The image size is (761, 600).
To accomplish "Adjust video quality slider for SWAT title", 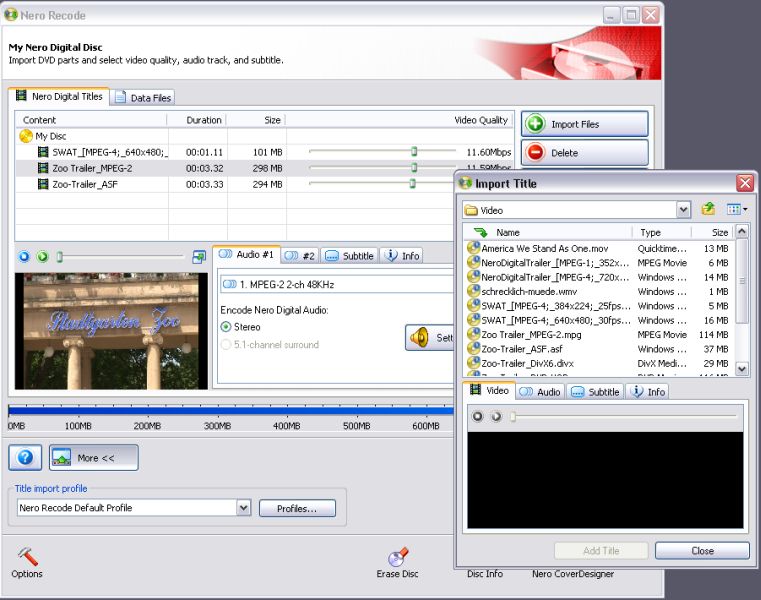I will click(414, 151).
